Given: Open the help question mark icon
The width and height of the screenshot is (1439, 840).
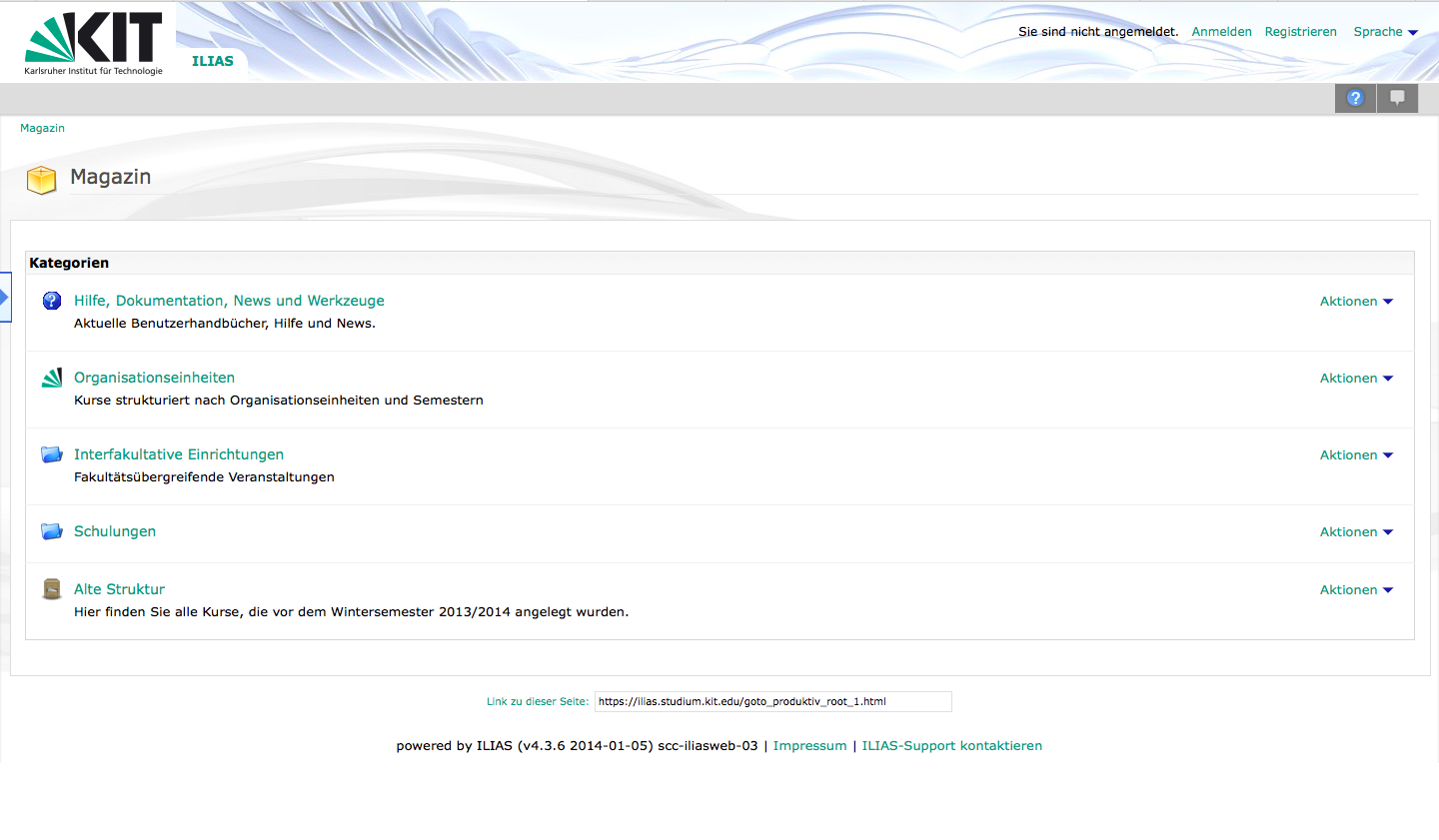Looking at the screenshot, I should click(x=1355, y=98).
